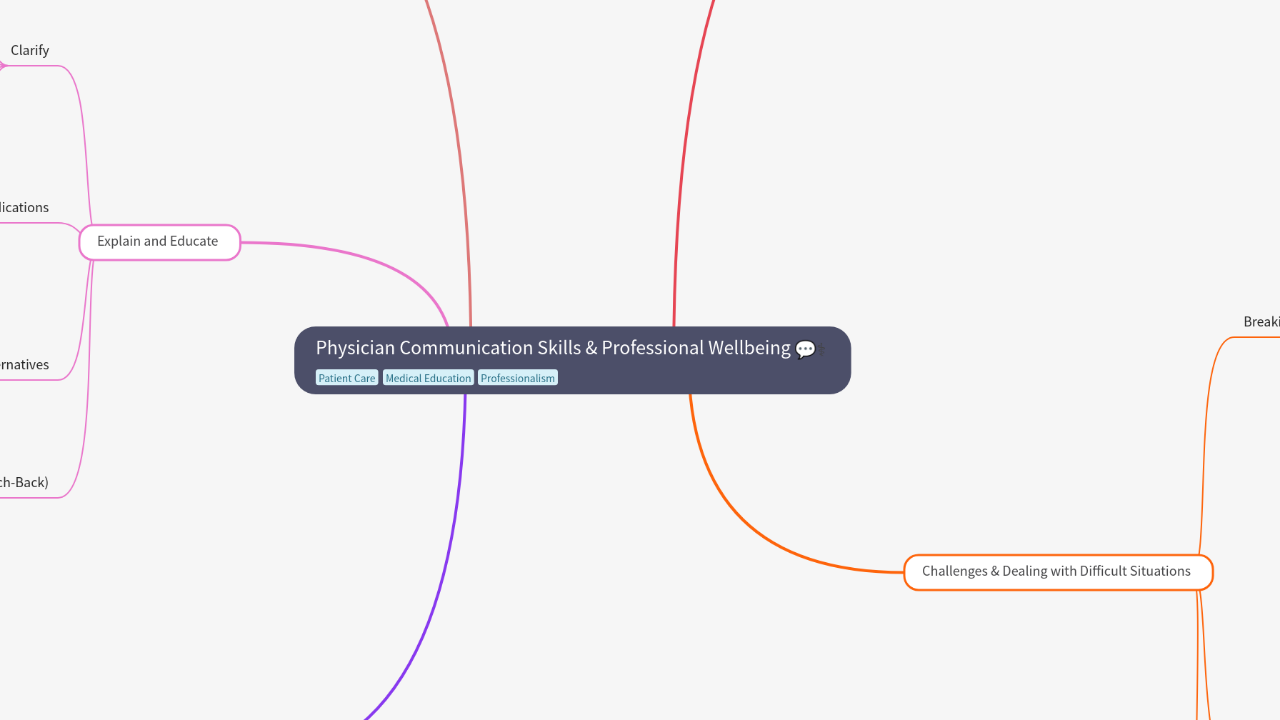Viewport: 1280px width, 720px height.
Task: Select the label ending in 'rnatives'
Action: (24, 364)
